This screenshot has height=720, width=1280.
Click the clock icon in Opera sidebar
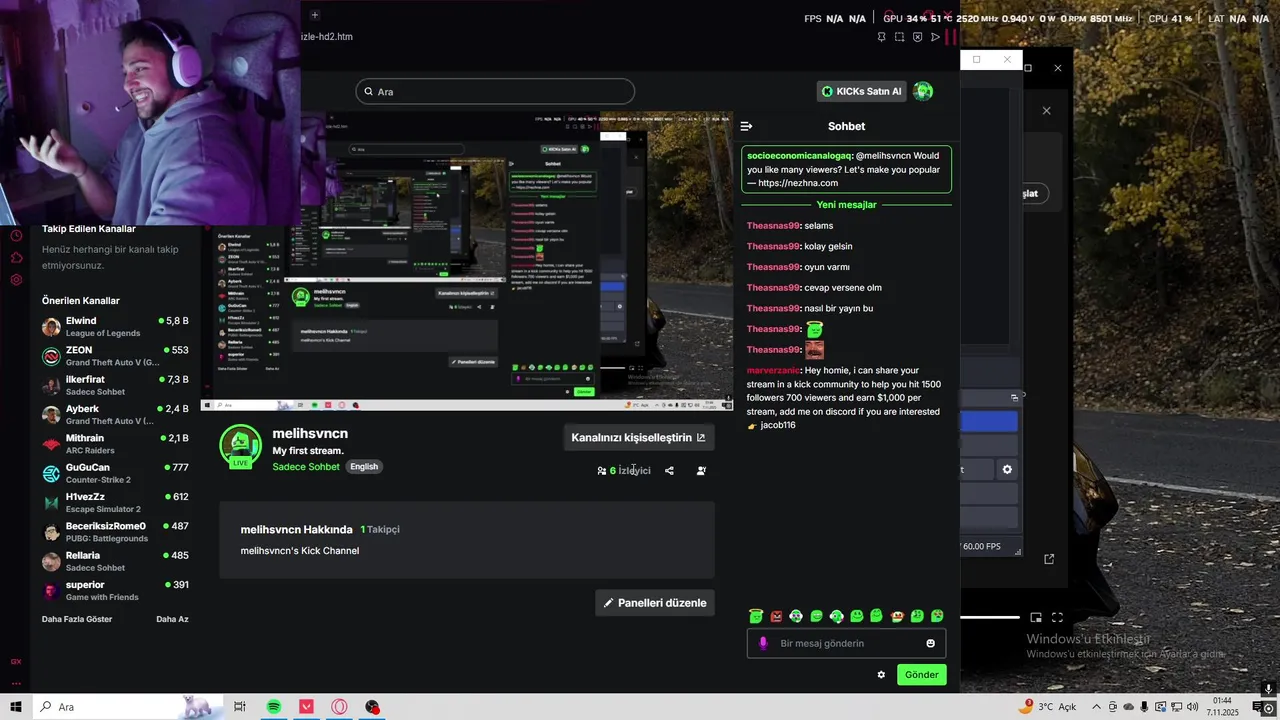point(16,236)
